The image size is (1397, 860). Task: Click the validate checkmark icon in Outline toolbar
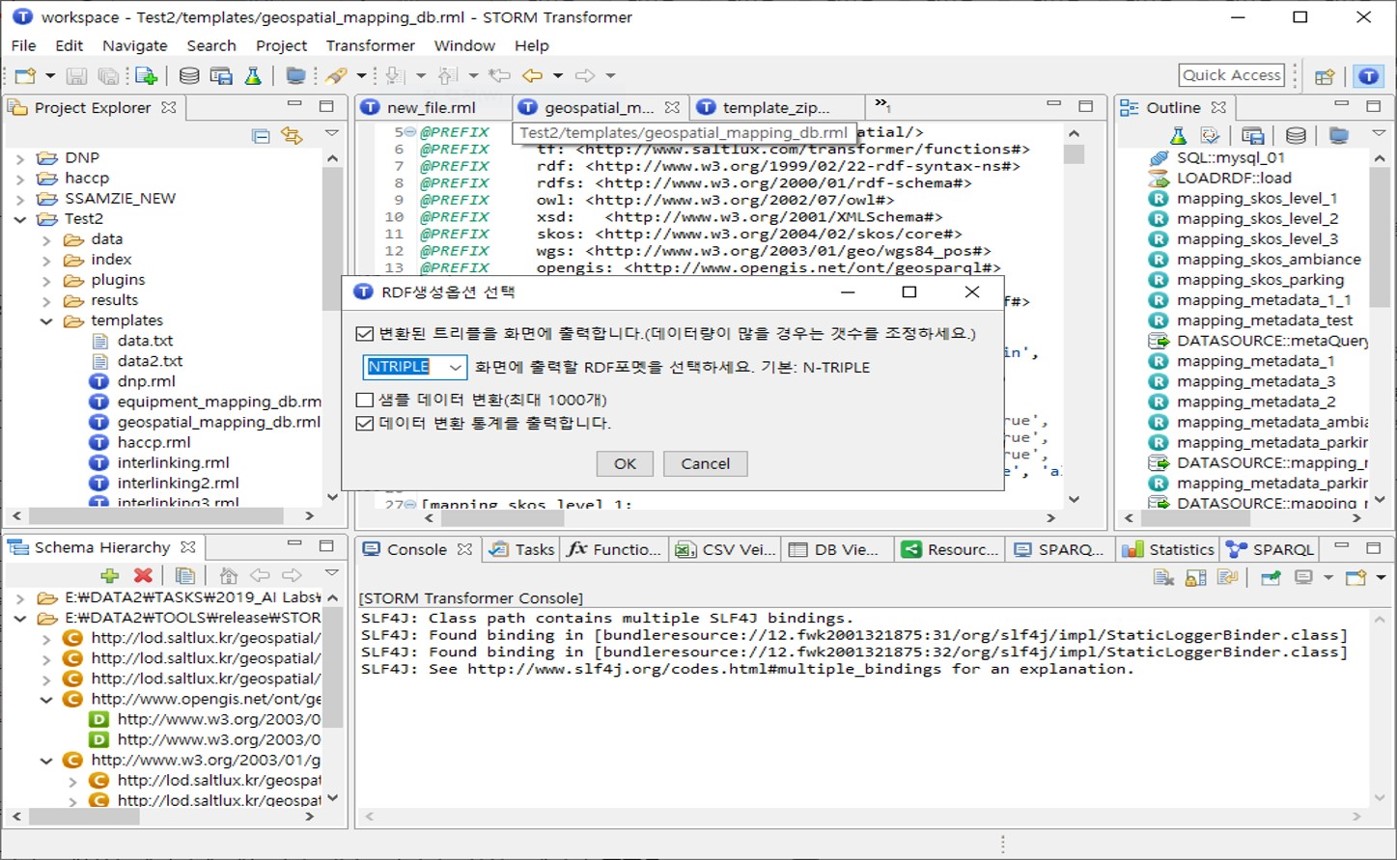click(x=1210, y=136)
